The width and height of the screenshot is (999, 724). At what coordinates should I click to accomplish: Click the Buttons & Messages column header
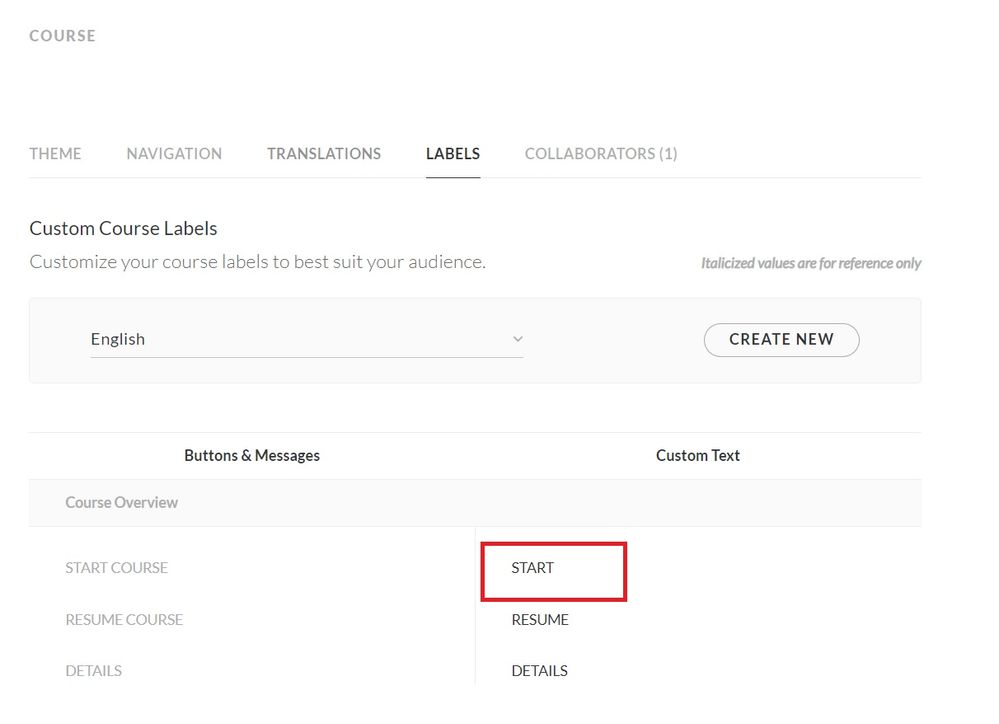click(x=252, y=456)
